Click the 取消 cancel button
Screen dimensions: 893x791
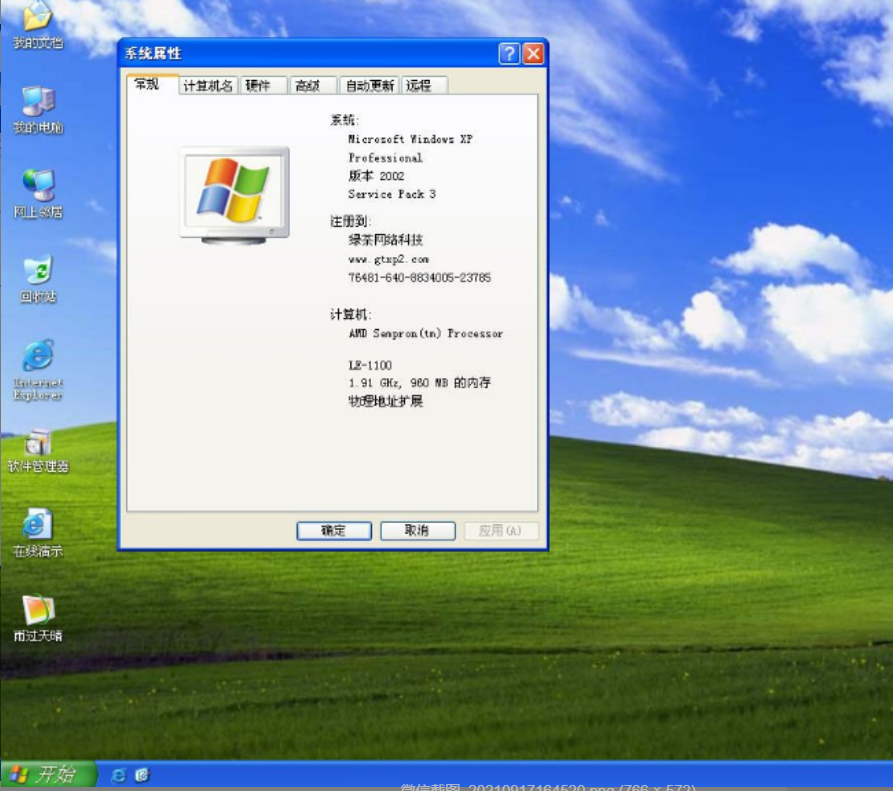[417, 531]
